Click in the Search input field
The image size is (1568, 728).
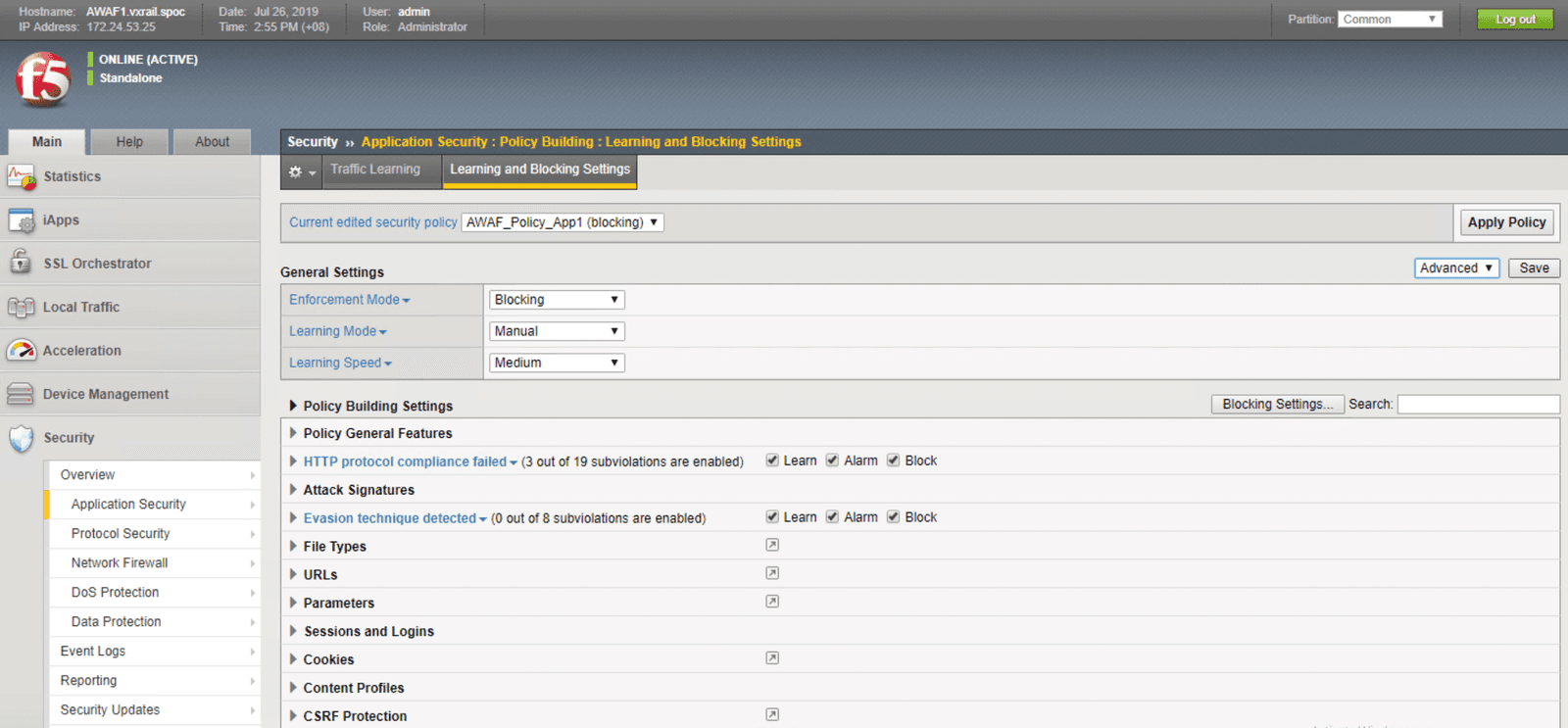pyautogui.click(x=1477, y=405)
